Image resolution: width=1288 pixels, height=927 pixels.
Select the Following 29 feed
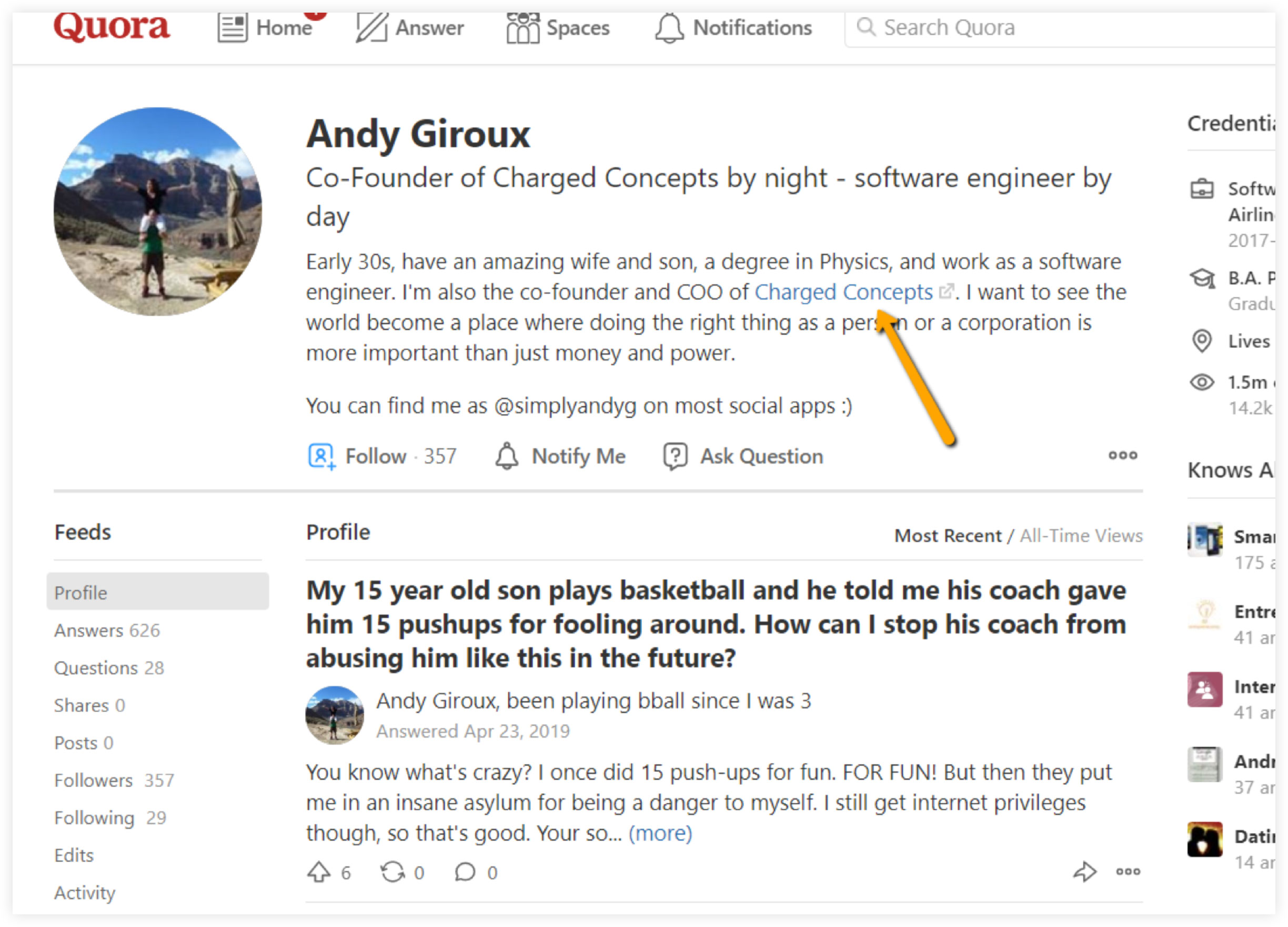click(x=110, y=818)
